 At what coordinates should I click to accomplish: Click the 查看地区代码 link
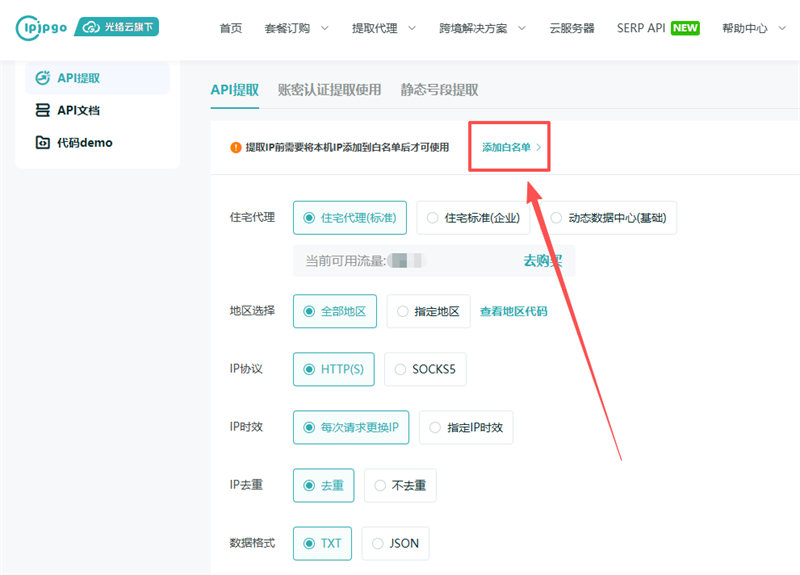tap(514, 311)
